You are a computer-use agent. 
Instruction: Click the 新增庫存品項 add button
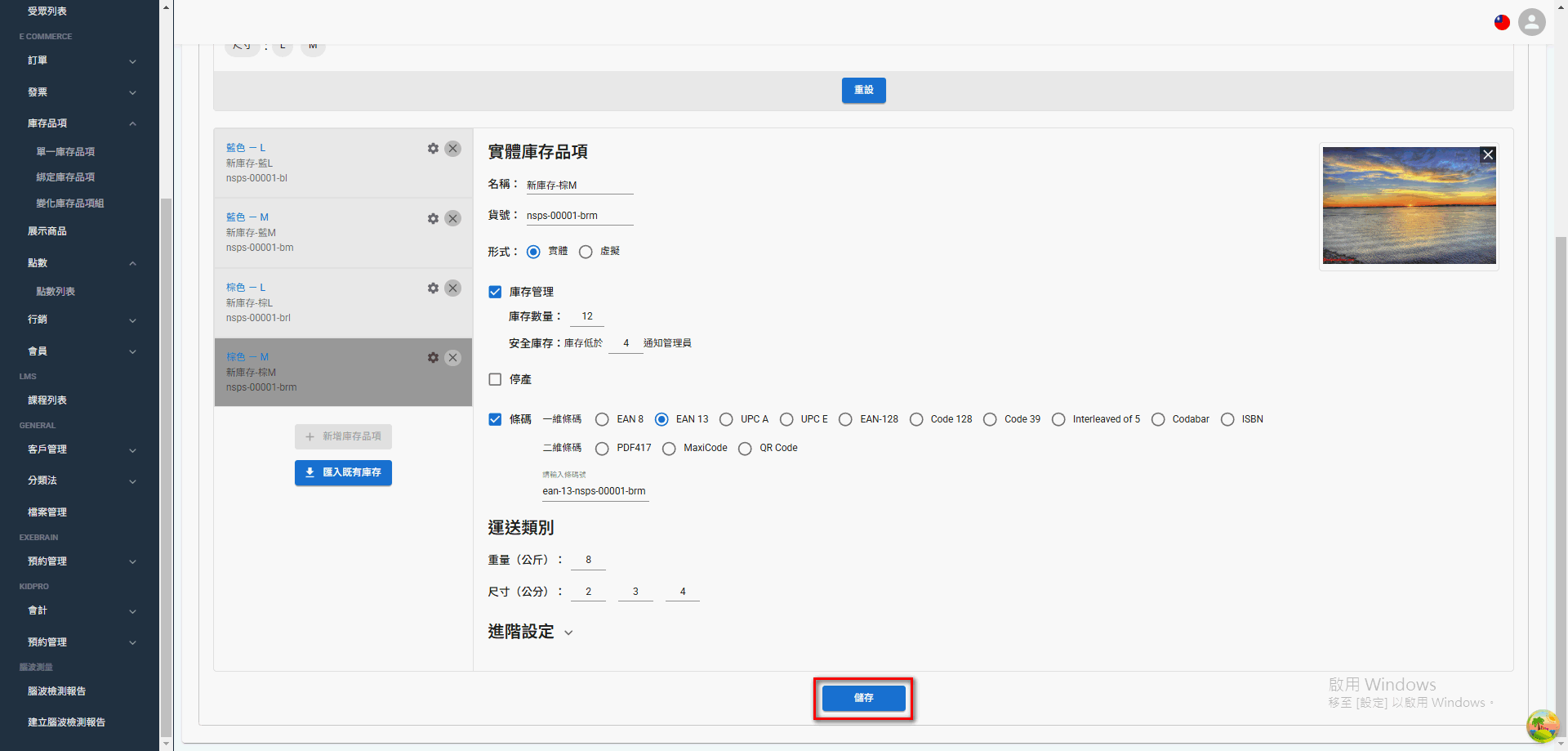(x=343, y=436)
